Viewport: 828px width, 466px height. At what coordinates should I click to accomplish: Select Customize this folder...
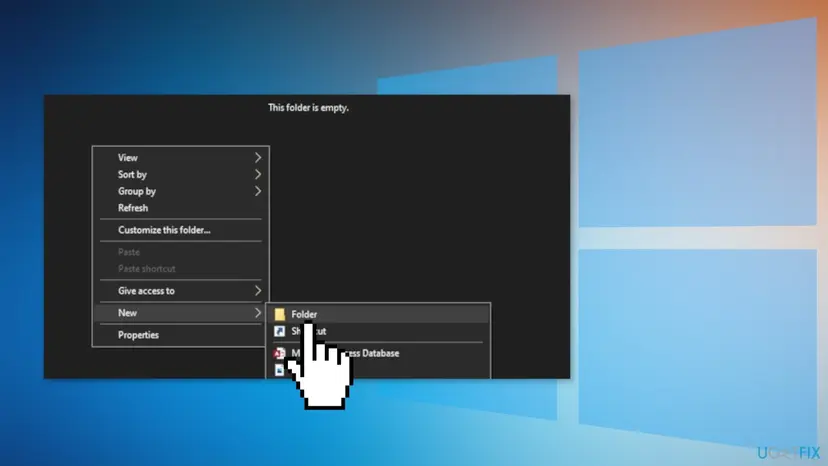pos(181,230)
